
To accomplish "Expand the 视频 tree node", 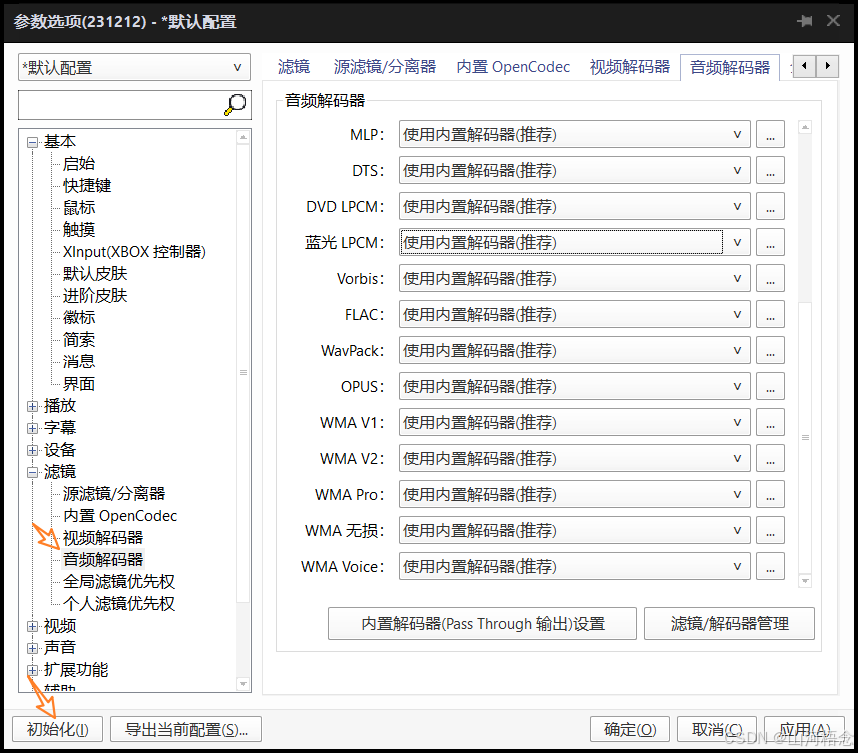I will click(x=32, y=626).
